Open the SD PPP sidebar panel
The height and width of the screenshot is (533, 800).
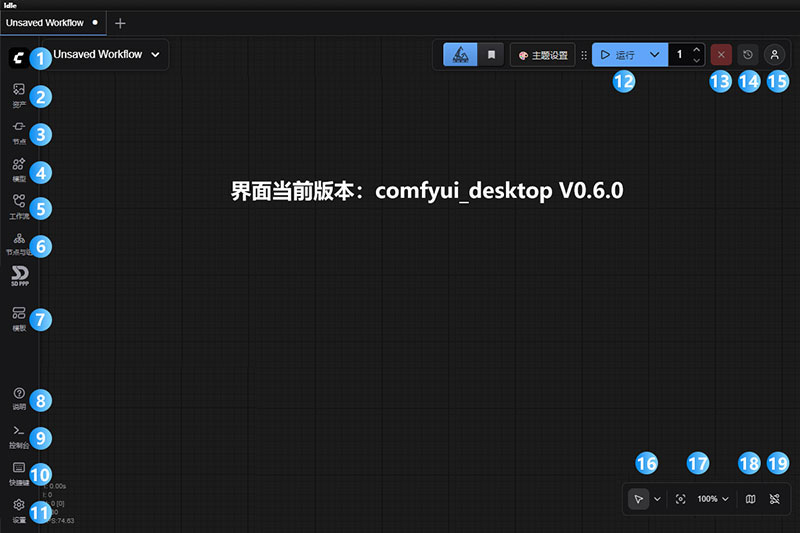[19, 275]
